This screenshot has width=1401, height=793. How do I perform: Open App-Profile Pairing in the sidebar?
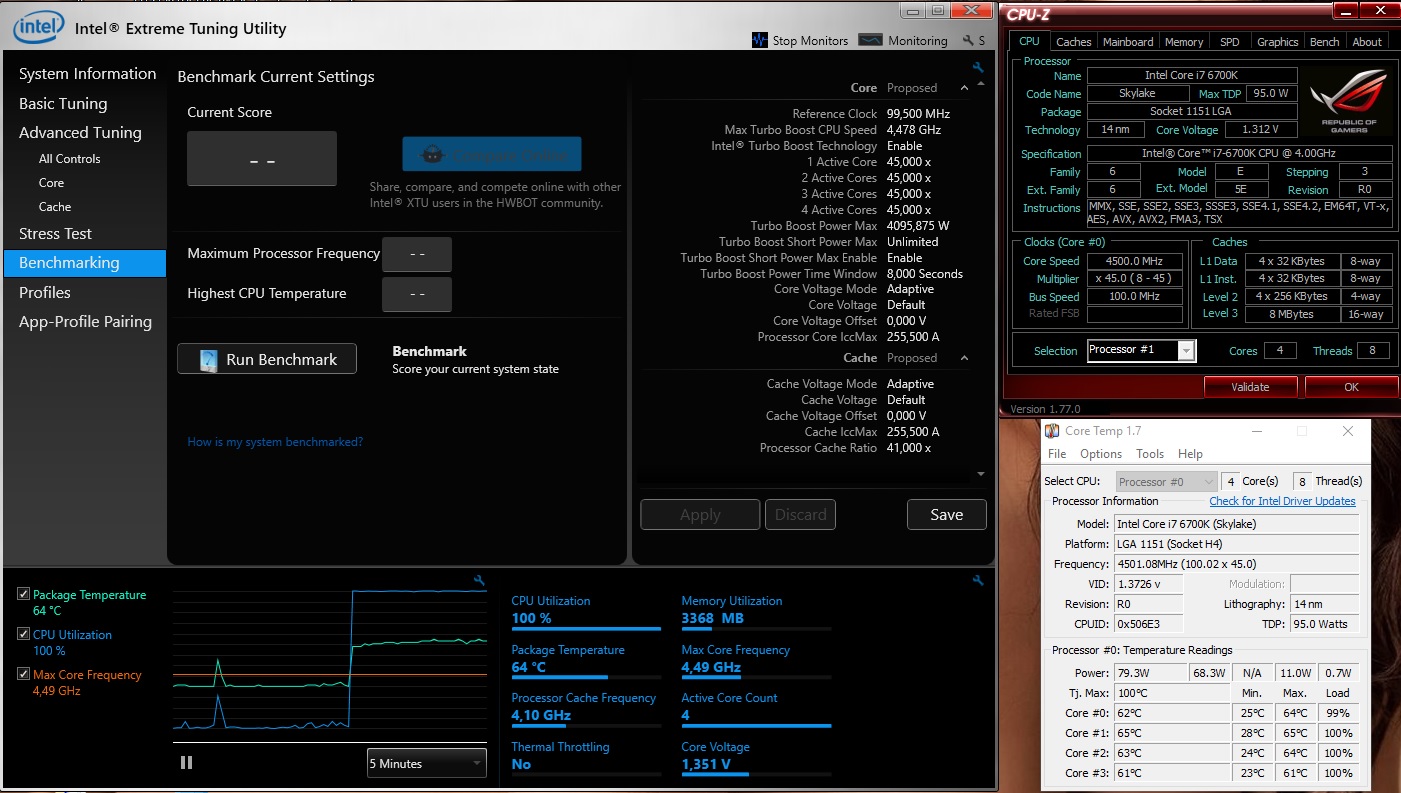click(85, 322)
